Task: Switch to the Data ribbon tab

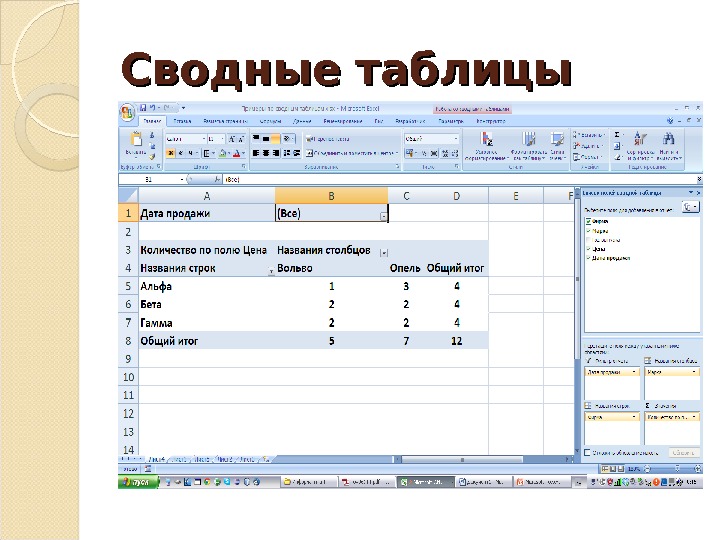Action: click(x=302, y=121)
